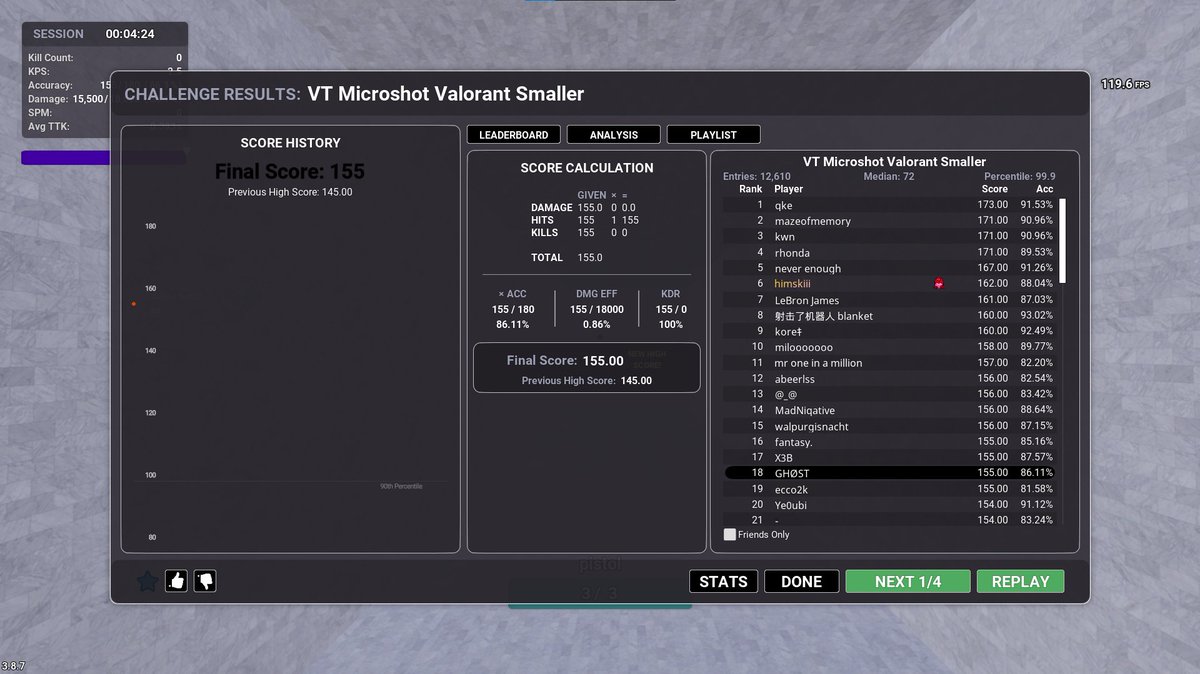The height and width of the screenshot is (674, 1200).
Task: Click the Median: 72 label
Action: 887,176
